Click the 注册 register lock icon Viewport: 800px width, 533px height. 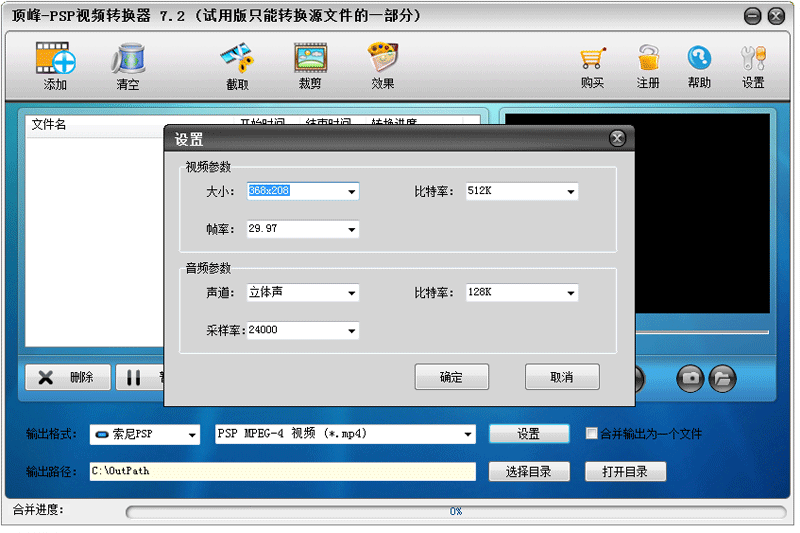pyautogui.click(x=648, y=58)
